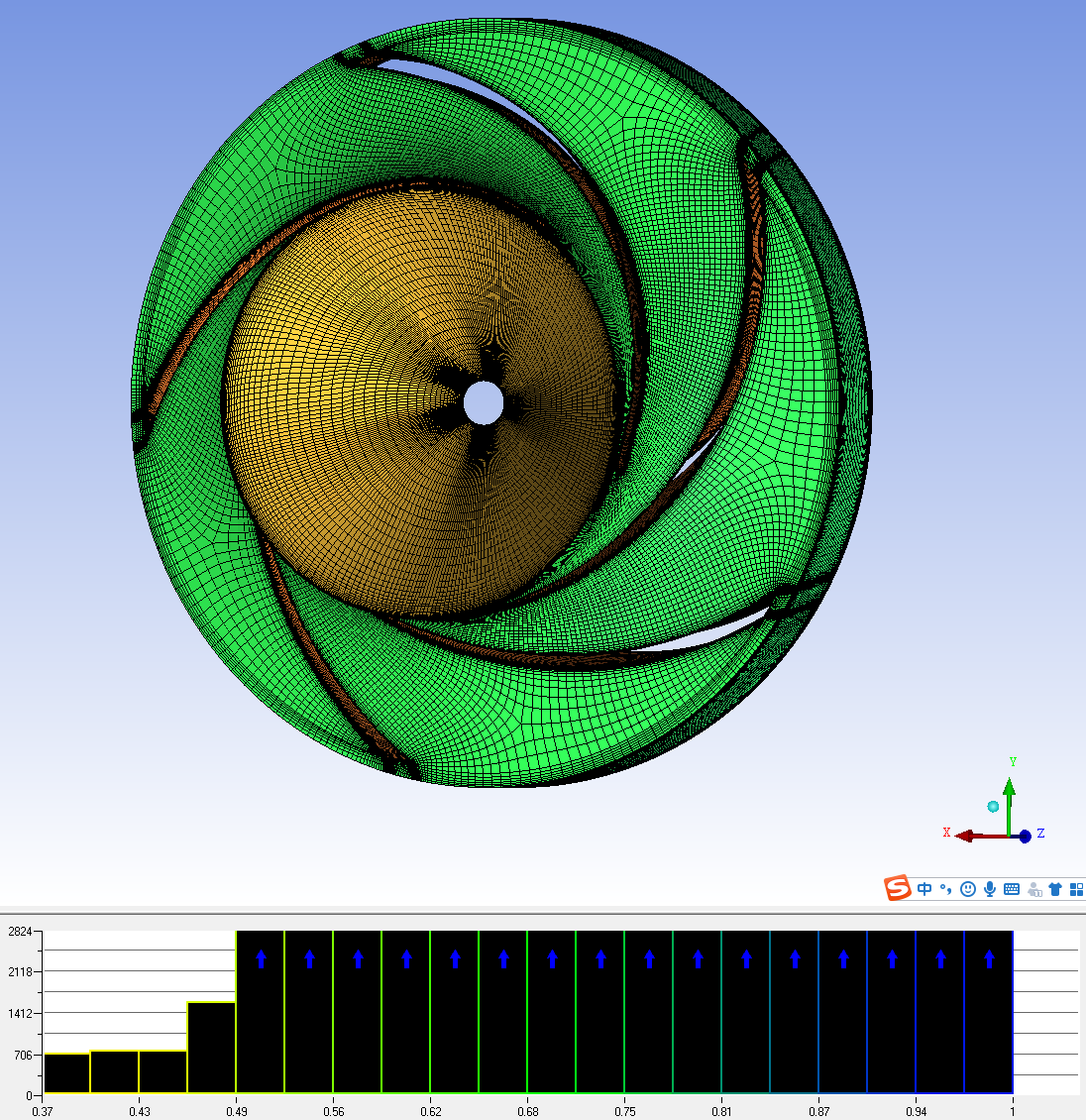Open the Sogou toolbox grid icon

click(x=1076, y=889)
